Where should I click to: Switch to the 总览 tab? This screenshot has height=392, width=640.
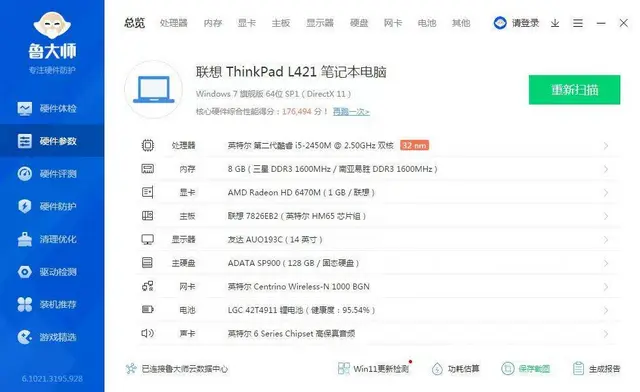(135, 23)
